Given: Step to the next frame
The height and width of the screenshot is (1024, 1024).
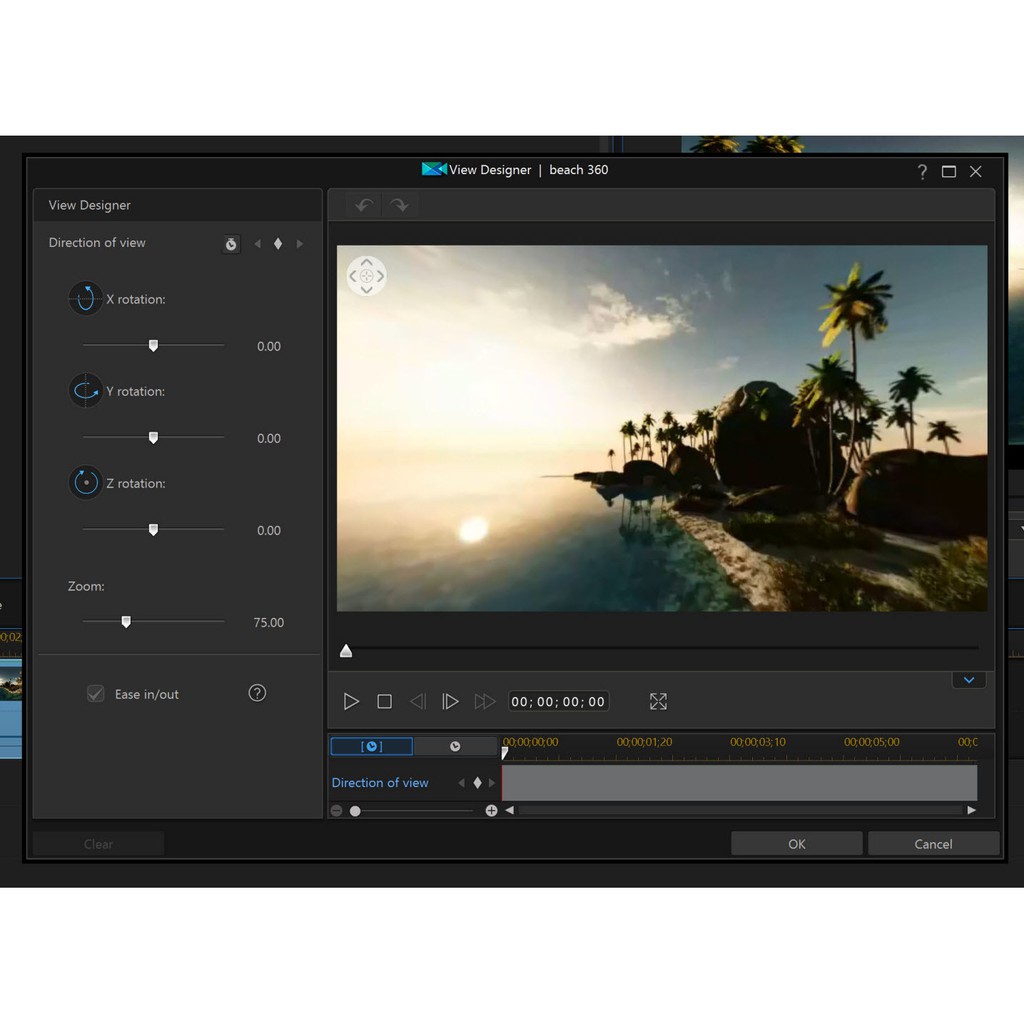Looking at the screenshot, I should coord(451,702).
